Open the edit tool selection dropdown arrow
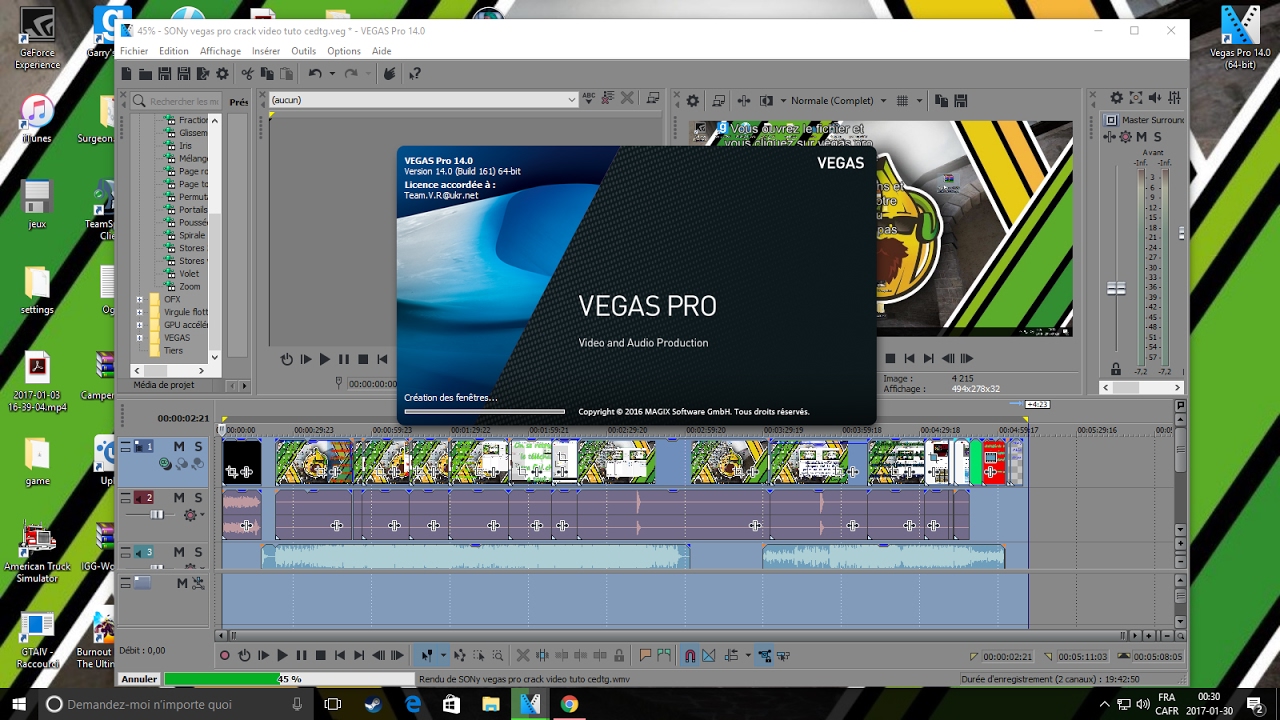Viewport: 1280px width, 720px height. pyautogui.click(x=443, y=656)
